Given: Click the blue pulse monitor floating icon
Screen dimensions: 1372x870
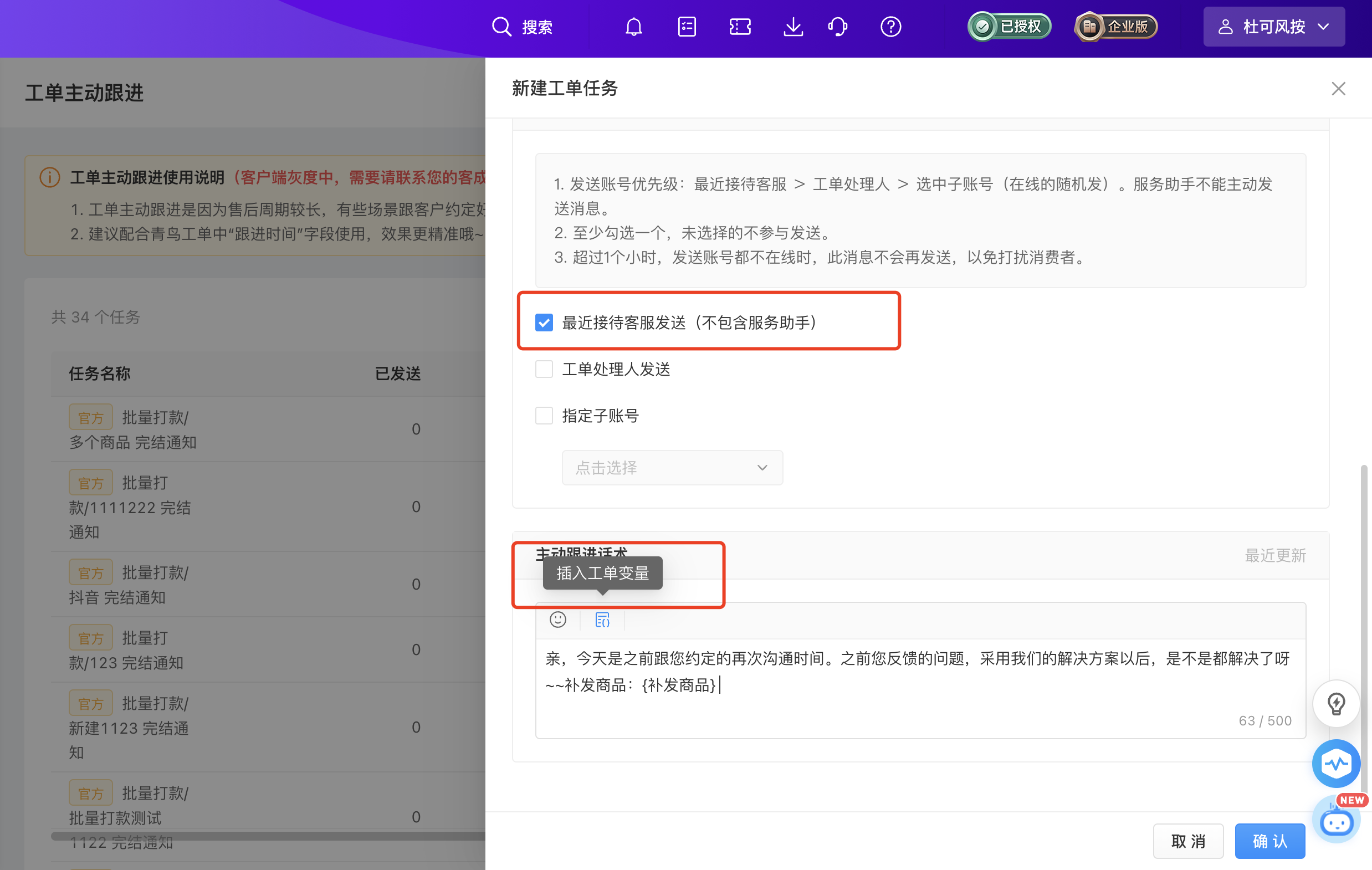Looking at the screenshot, I should click(x=1336, y=764).
